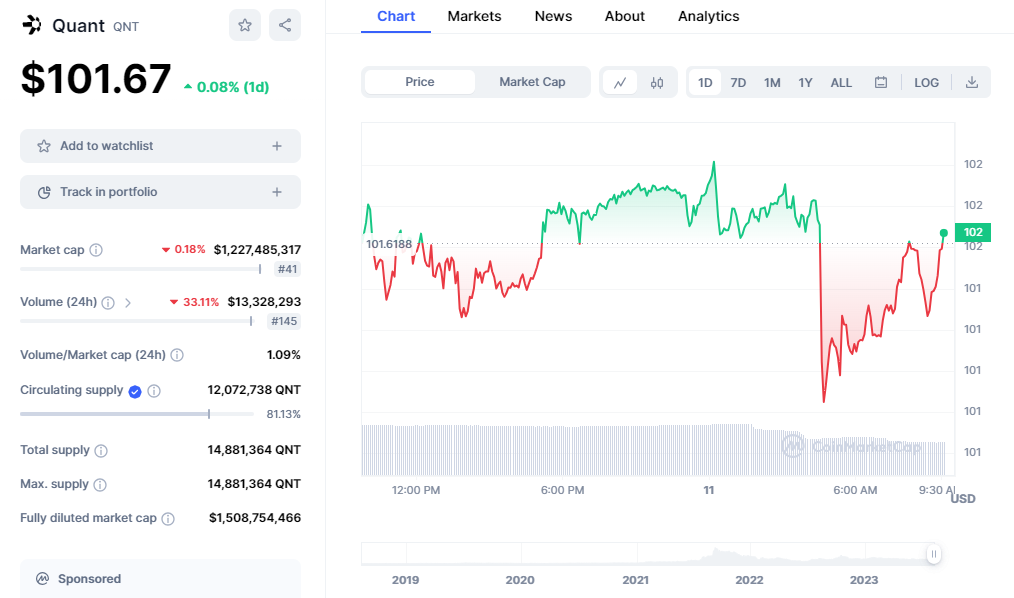Show Circulating supply info icon
This screenshot has width=1014, height=598.
click(x=154, y=390)
